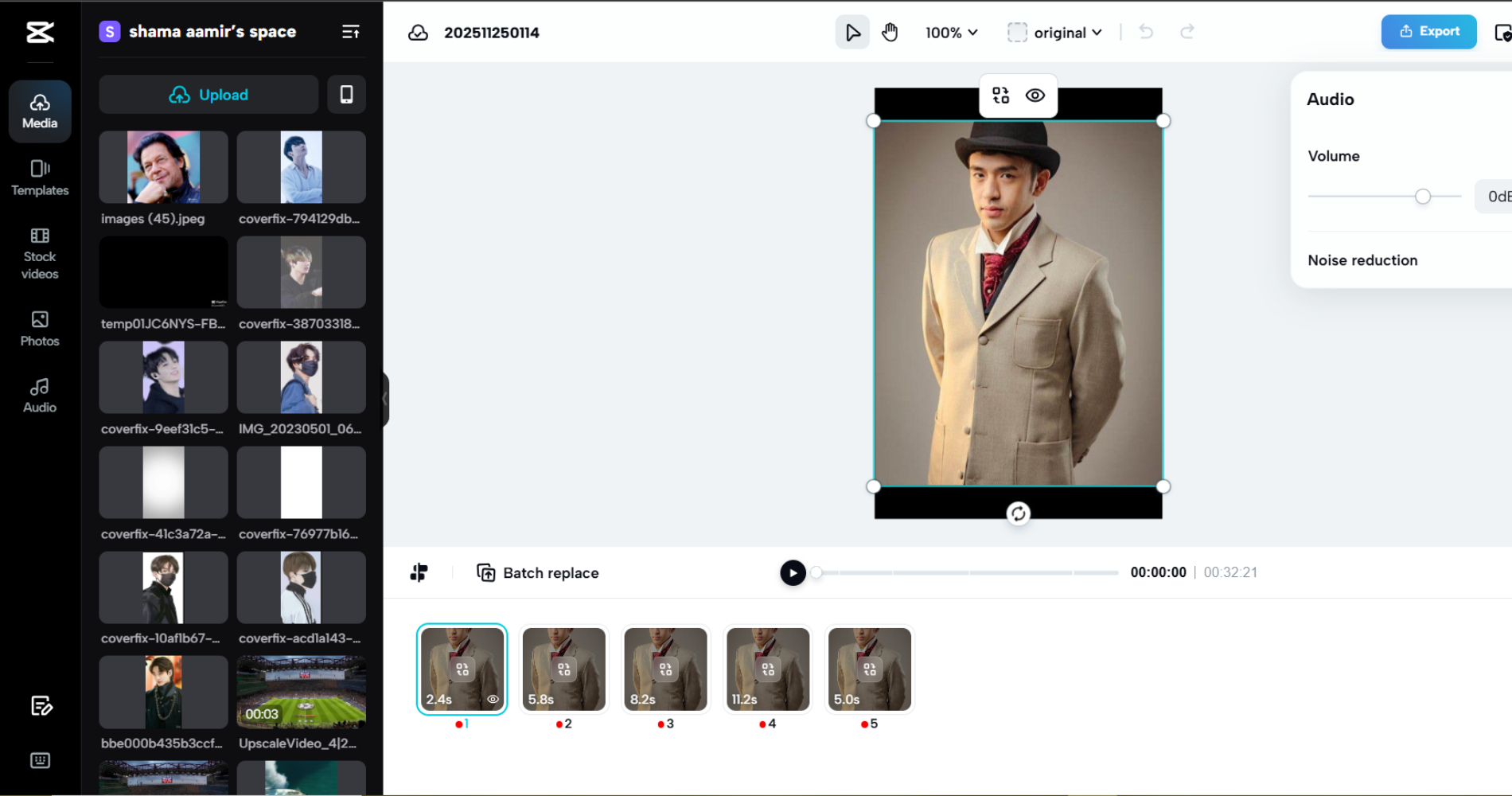Open the Templates panel in the sidebar
The width and height of the screenshot is (1512, 796).
tap(39, 177)
